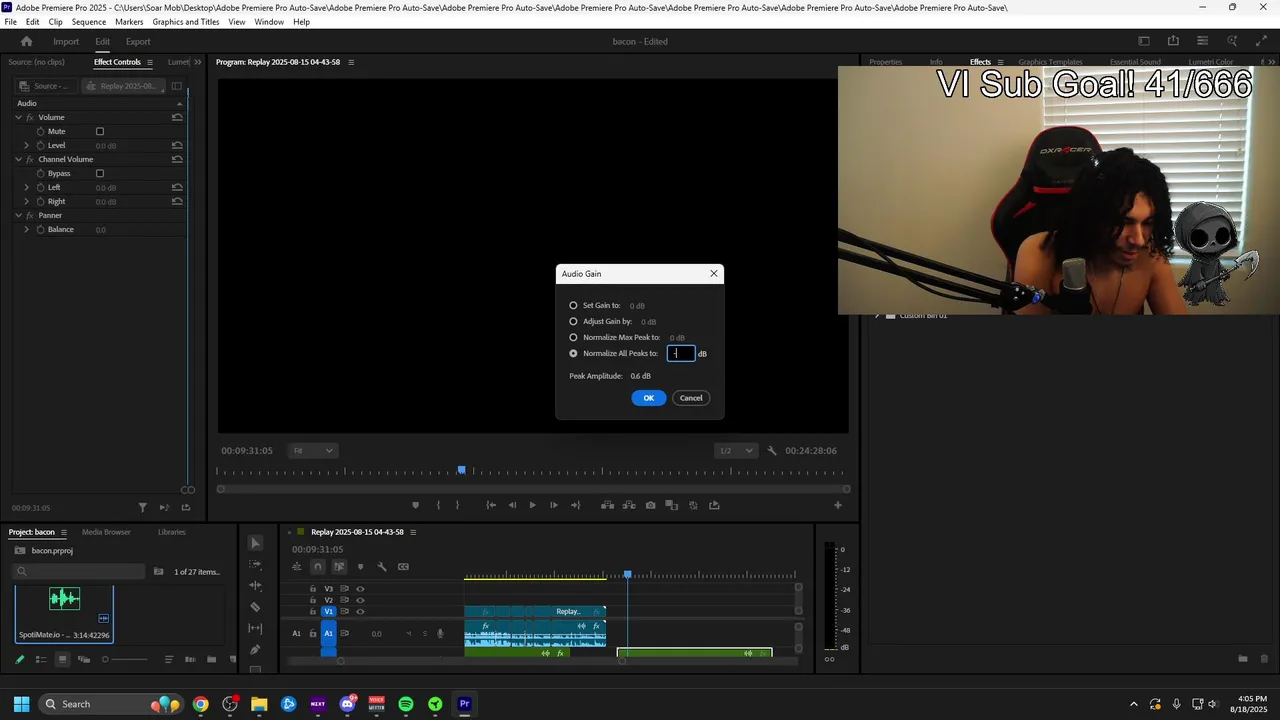Collapse the Panner effect group

coord(18,215)
